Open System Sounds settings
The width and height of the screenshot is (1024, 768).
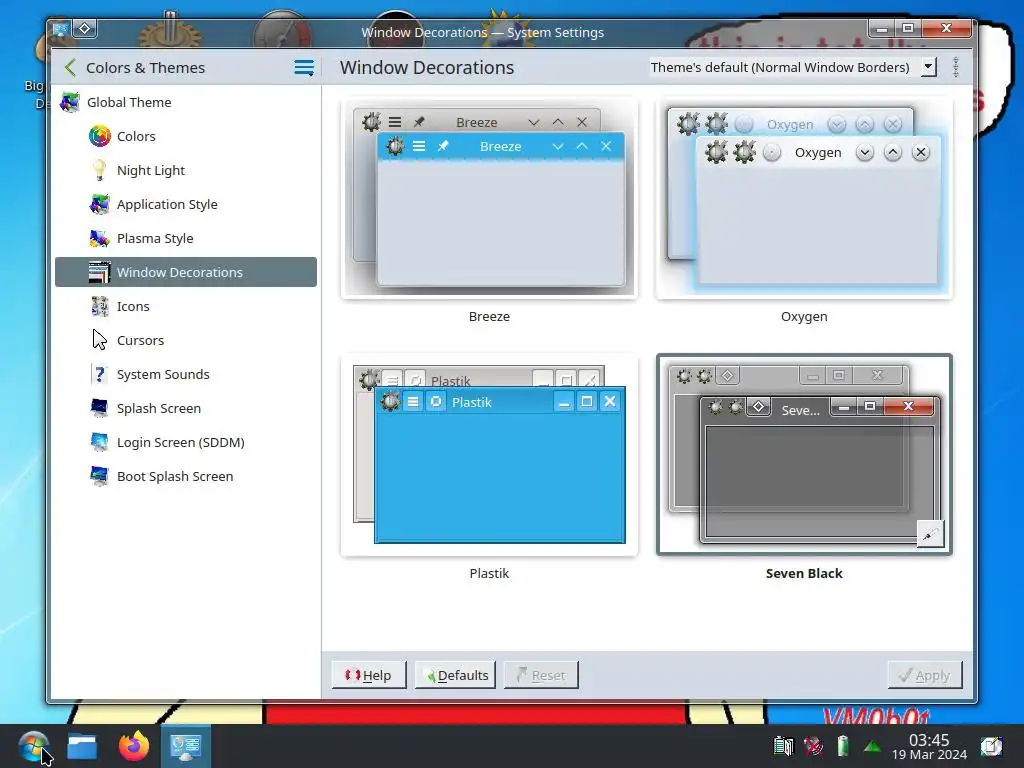click(186, 374)
